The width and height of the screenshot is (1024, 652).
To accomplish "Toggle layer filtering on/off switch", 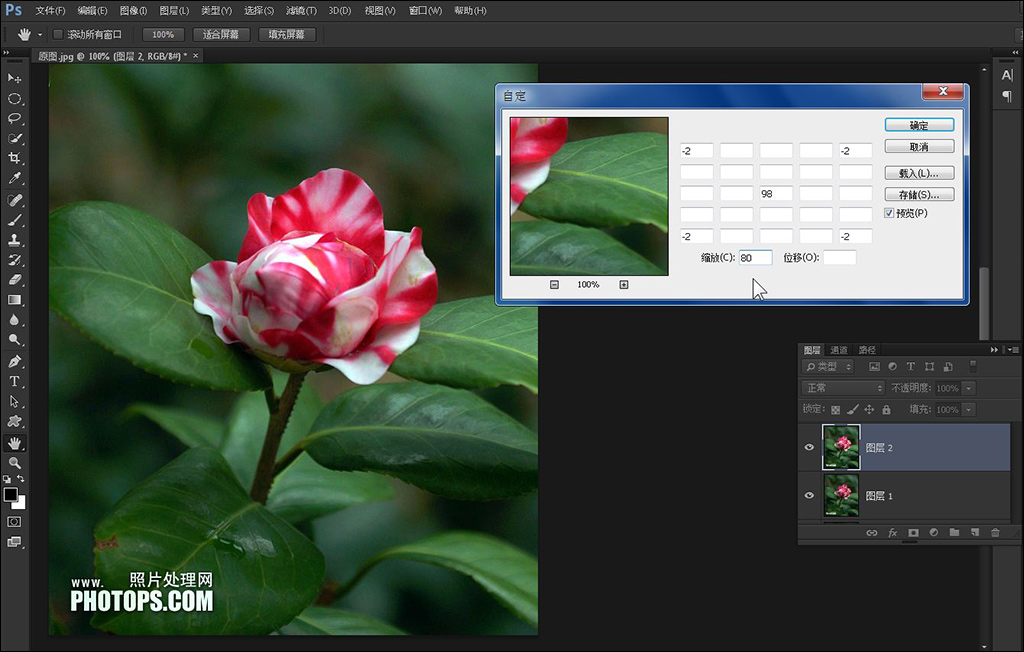I will [x=973, y=367].
